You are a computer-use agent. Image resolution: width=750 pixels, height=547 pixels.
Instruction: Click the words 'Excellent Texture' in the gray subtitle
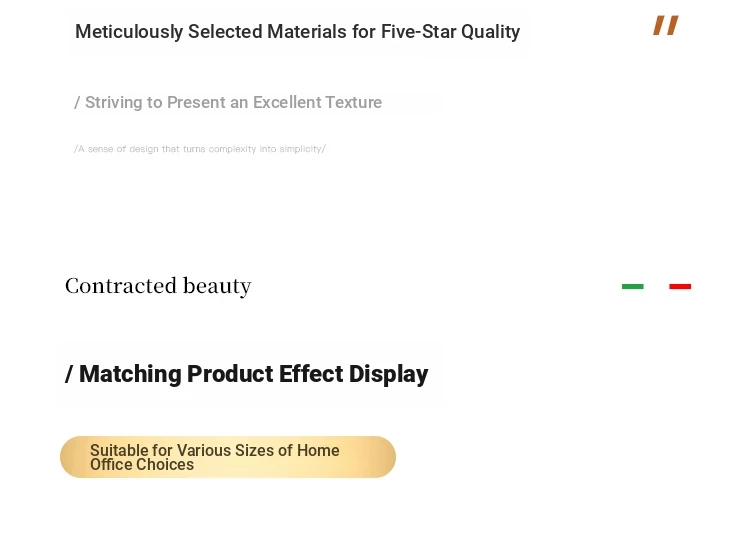(317, 102)
